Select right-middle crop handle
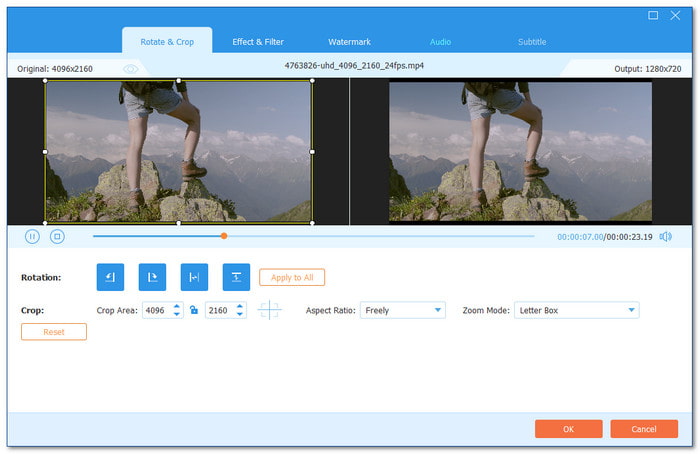 click(312, 152)
